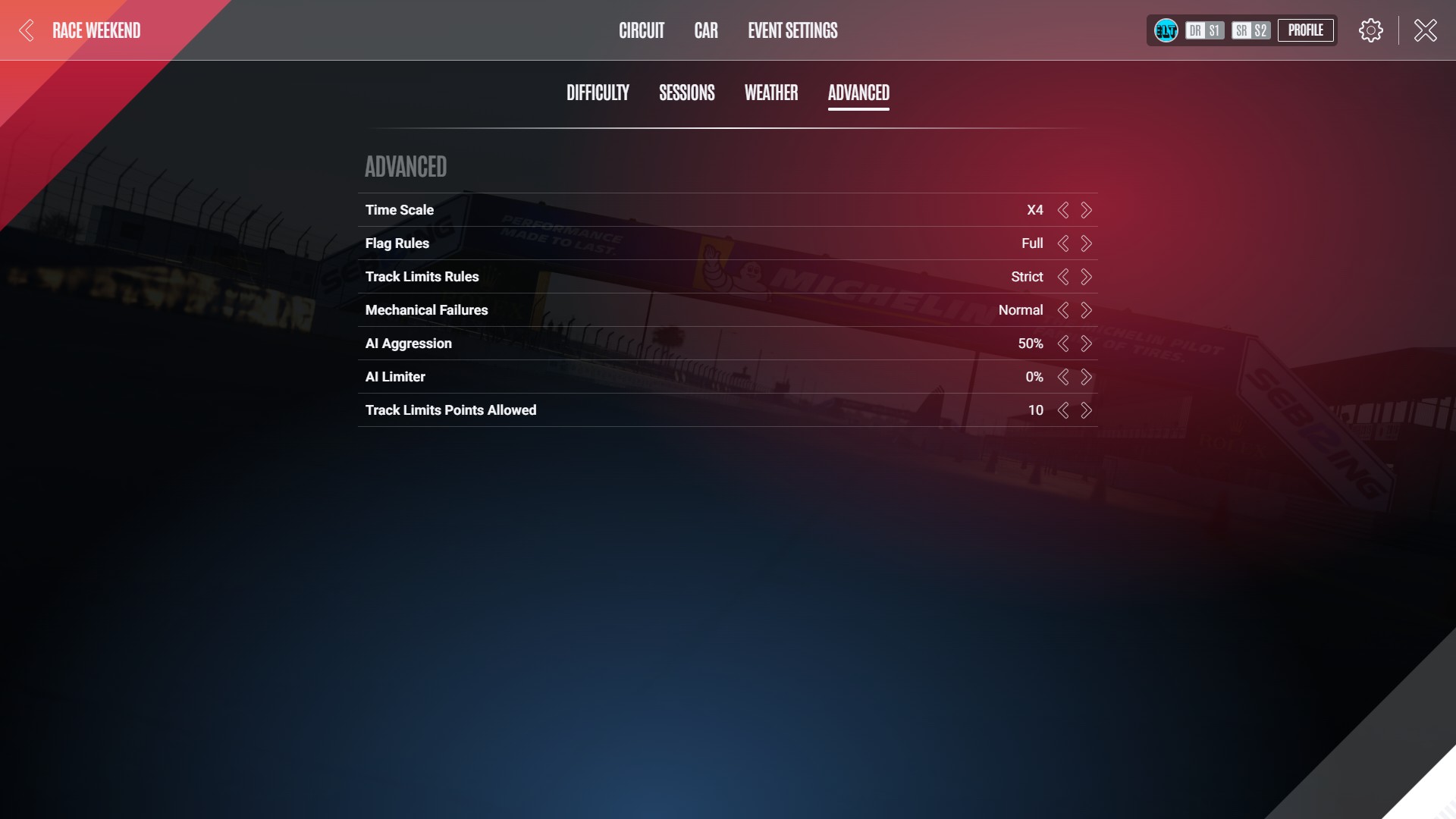Expand Track Limits Rules right arrow
Screen dimensions: 1456x819
pos(1086,277)
